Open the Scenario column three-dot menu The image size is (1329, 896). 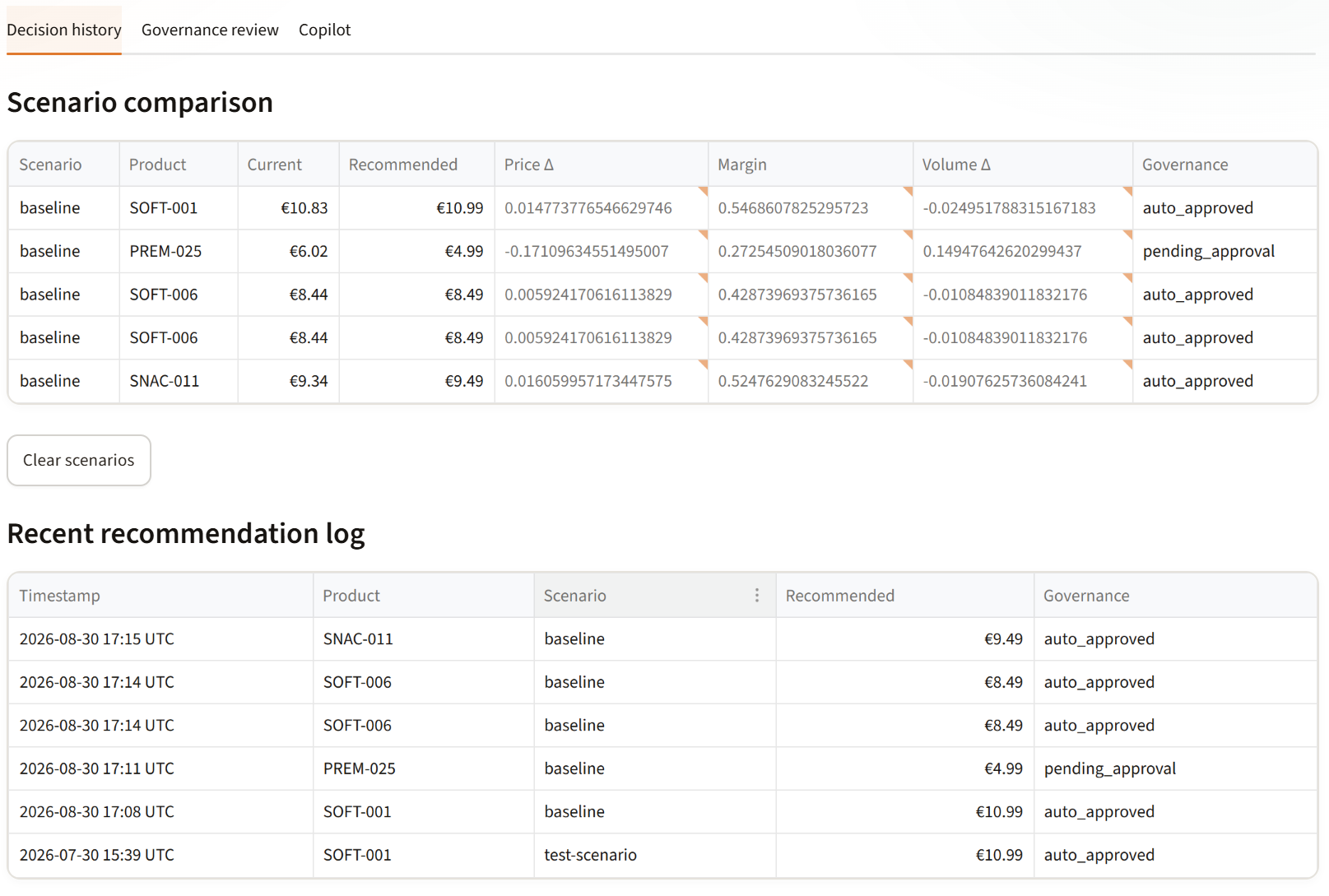click(756, 595)
